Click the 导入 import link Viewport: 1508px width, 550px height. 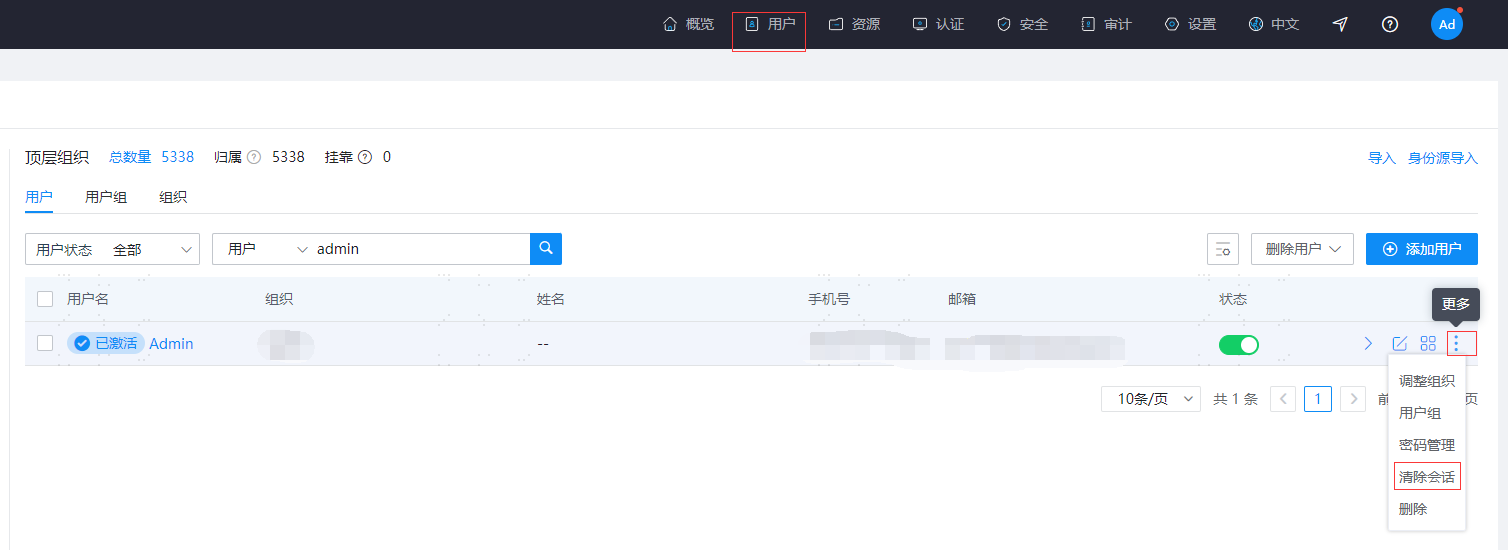[1382, 158]
